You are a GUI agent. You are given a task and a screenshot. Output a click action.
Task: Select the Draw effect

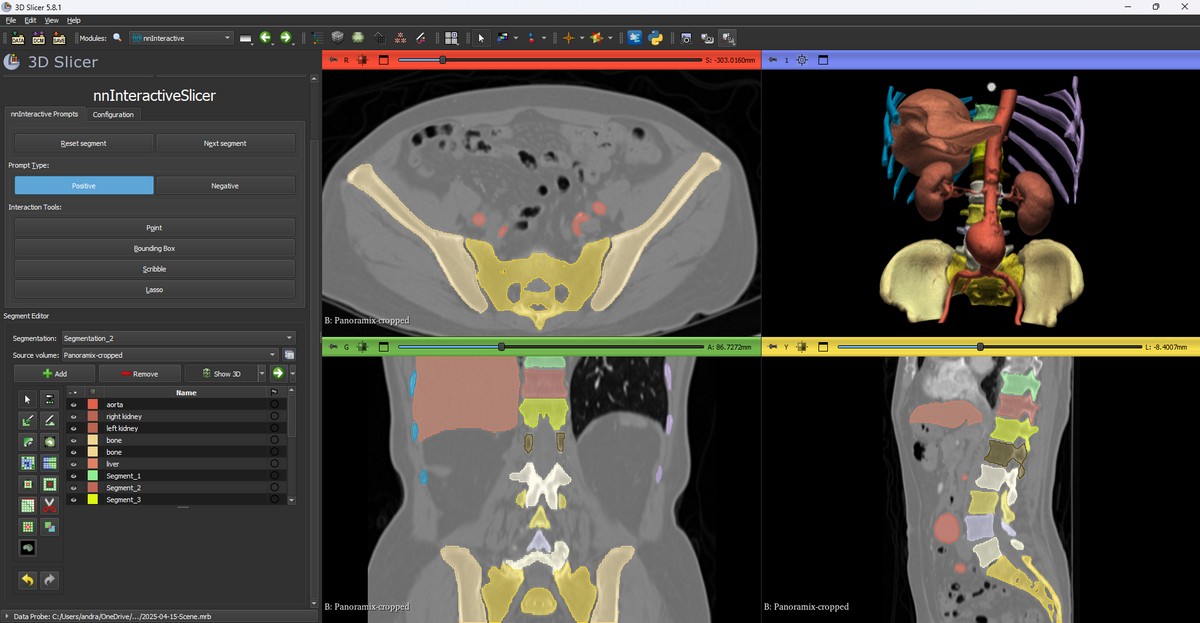click(x=49, y=421)
